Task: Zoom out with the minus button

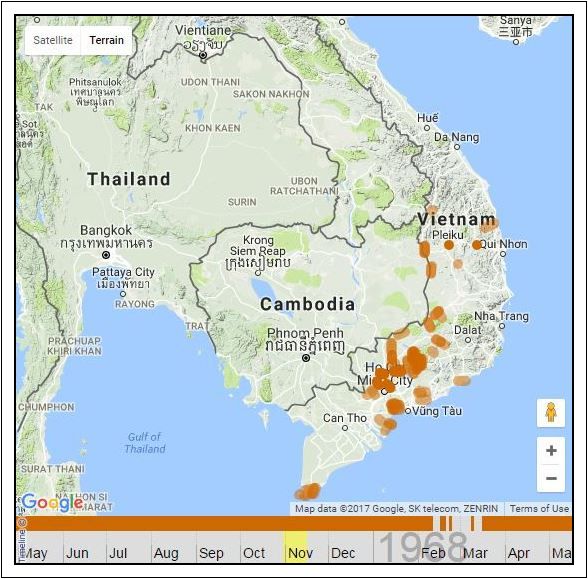Action: (x=551, y=478)
